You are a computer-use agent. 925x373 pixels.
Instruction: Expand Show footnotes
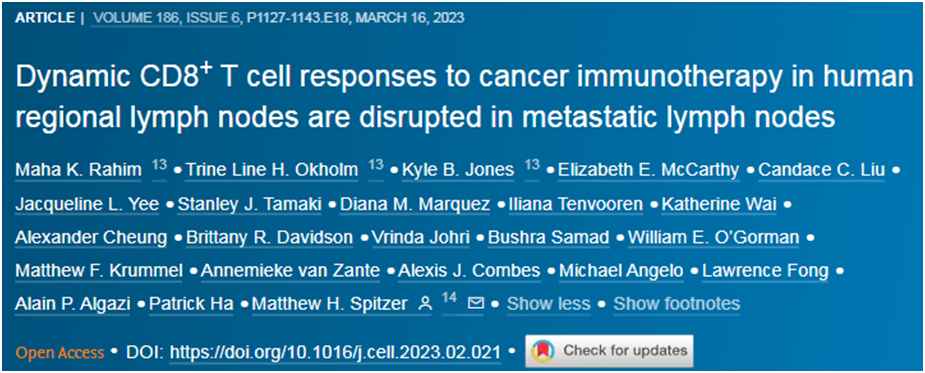coord(677,304)
